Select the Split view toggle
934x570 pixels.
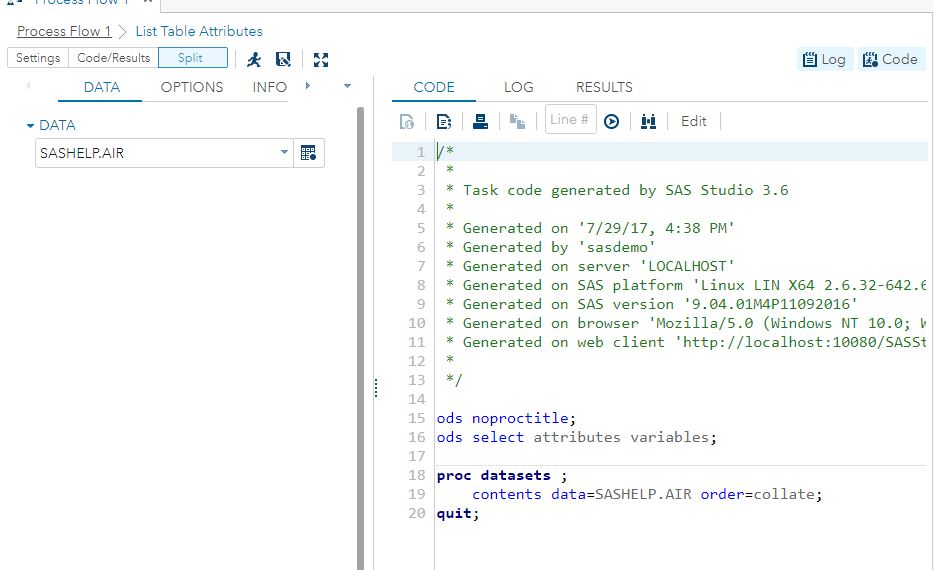click(191, 58)
